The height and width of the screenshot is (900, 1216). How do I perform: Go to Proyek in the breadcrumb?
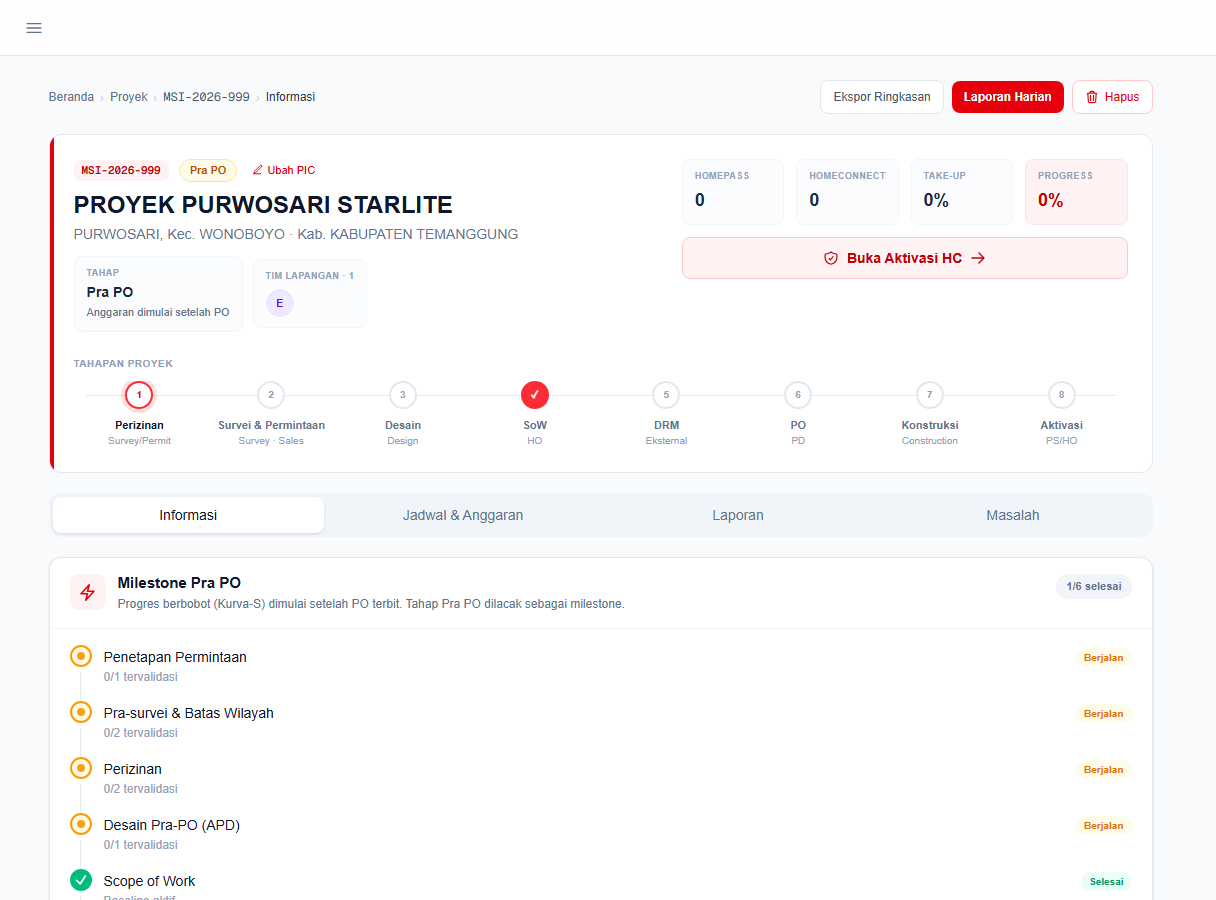(129, 97)
